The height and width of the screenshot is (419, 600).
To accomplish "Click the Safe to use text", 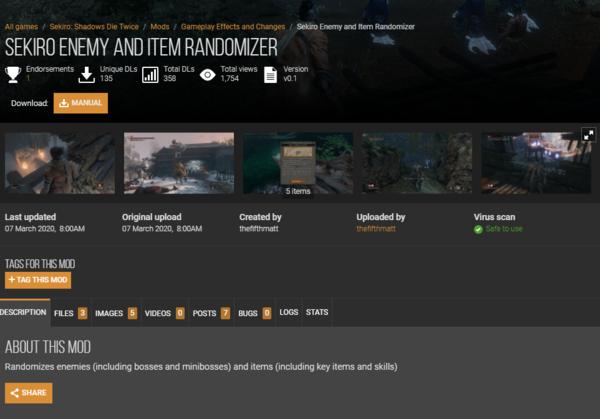I will point(504,229).
